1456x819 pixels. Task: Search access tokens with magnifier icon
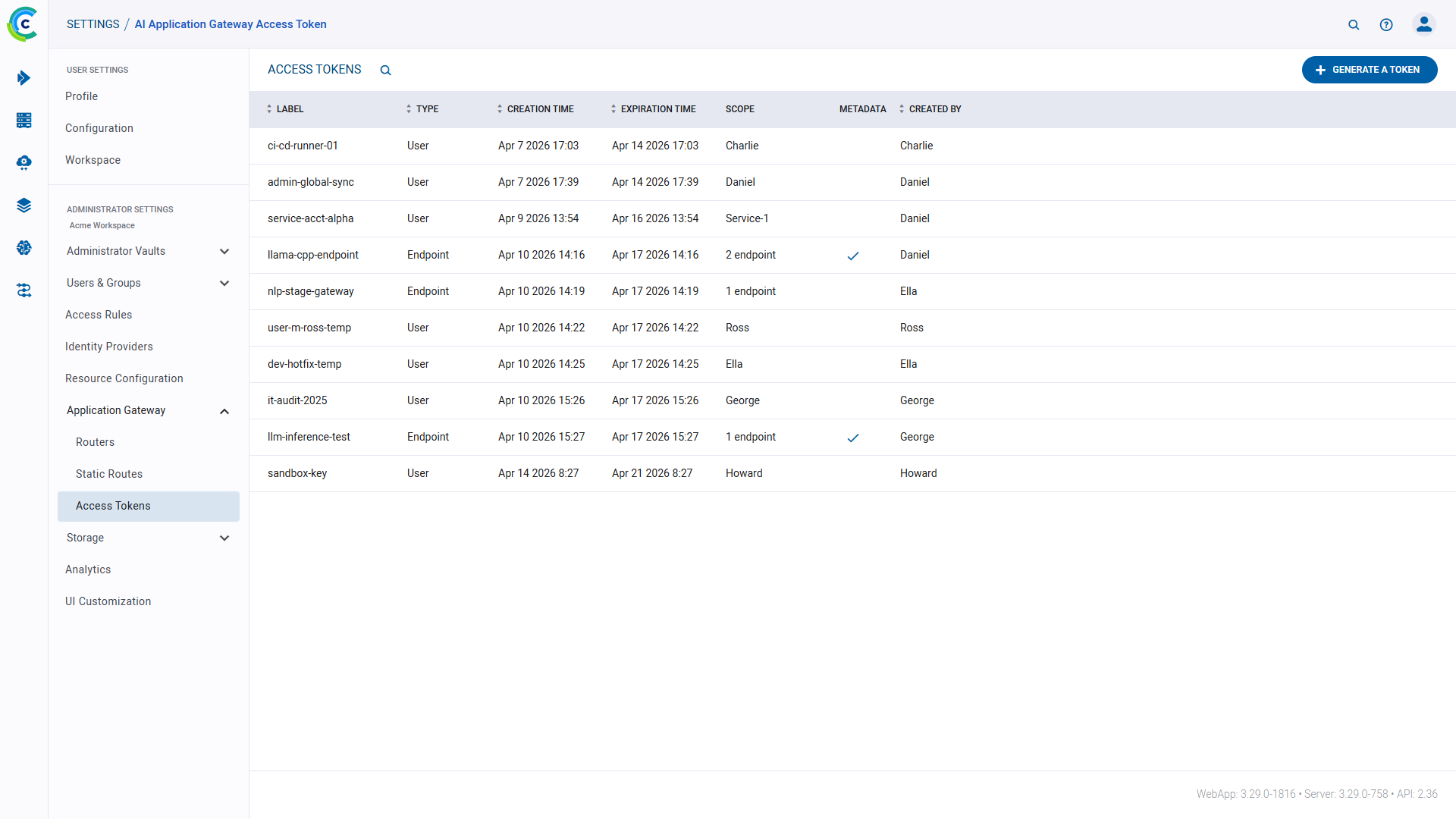[x=385, y=71]
